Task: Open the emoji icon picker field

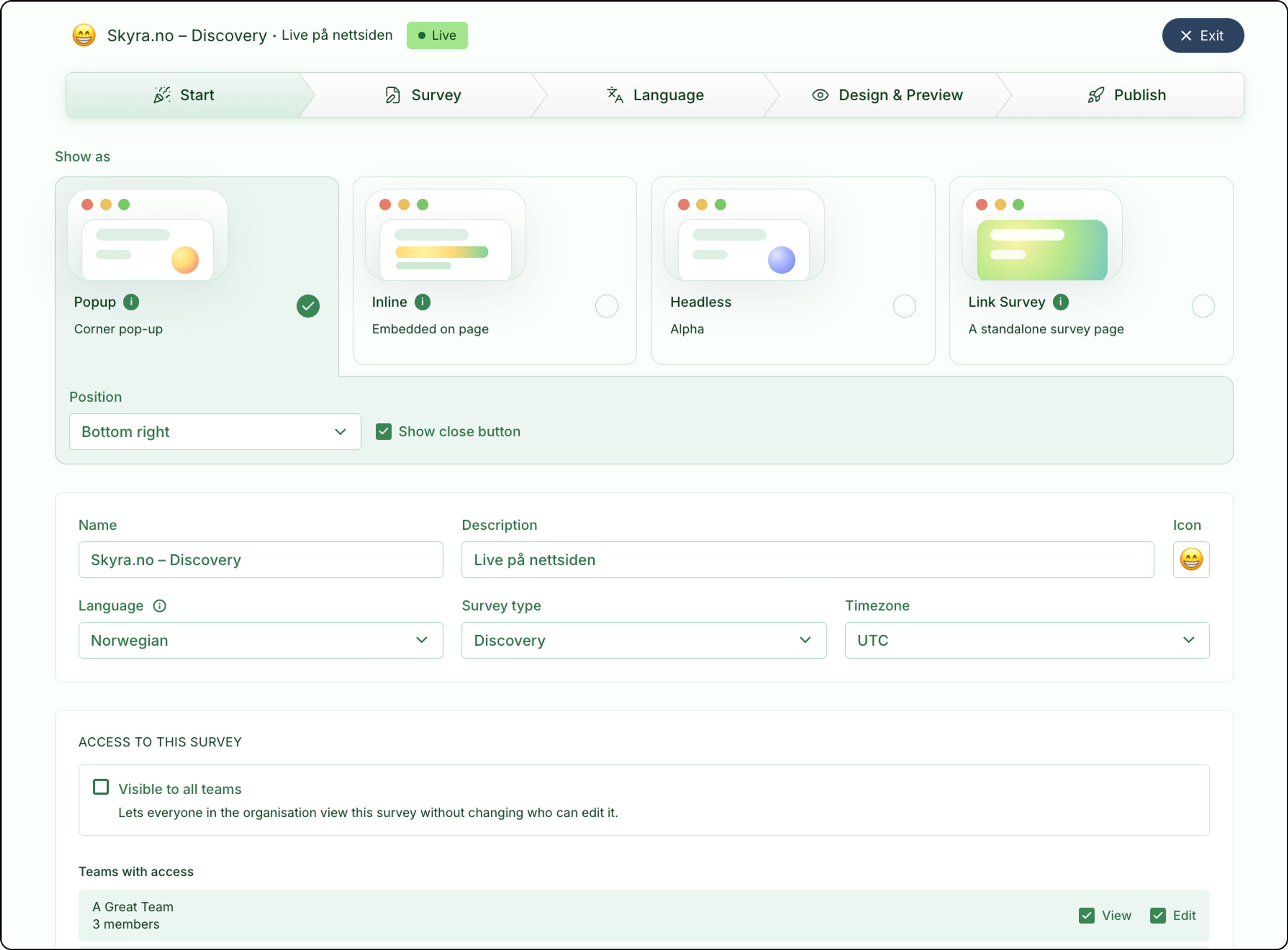Action: click(x=1191, y=560)
